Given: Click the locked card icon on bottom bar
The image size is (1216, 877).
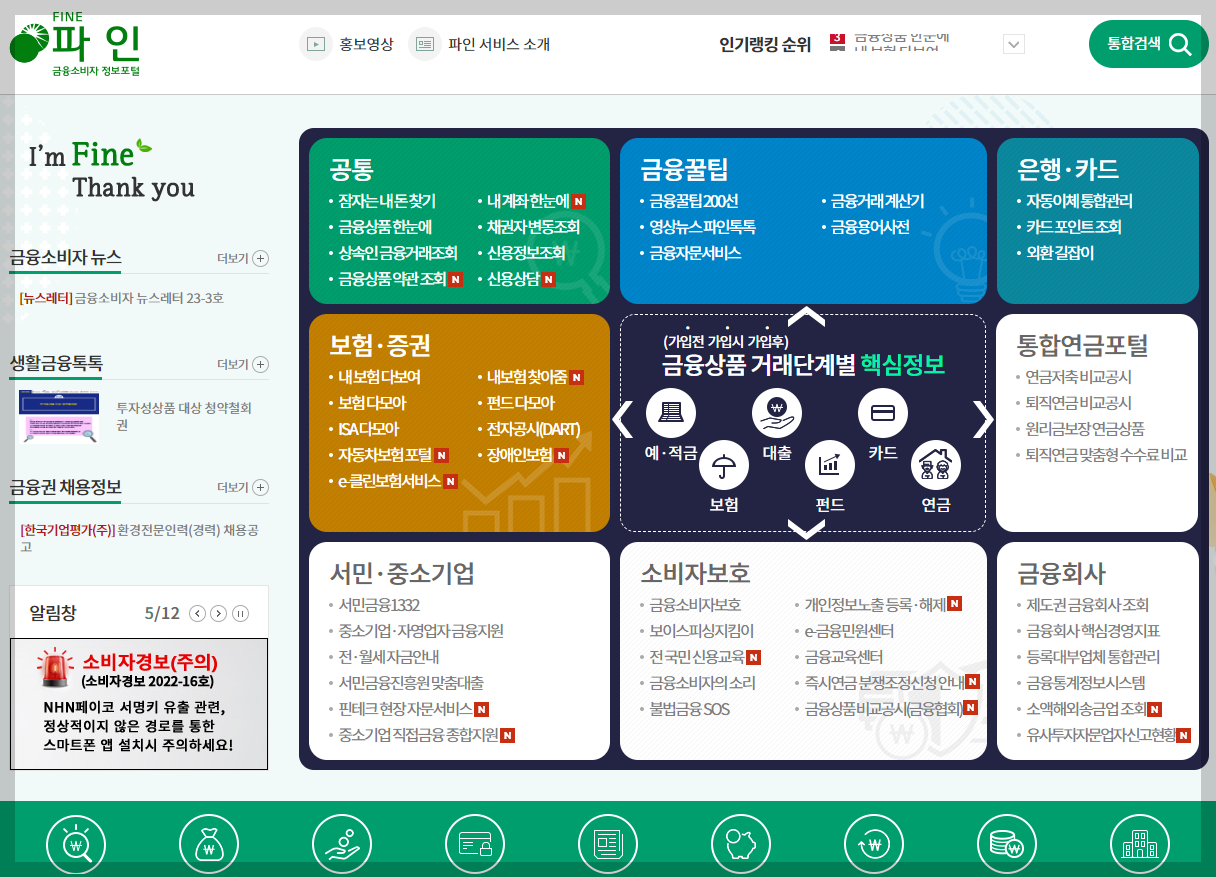Looking at the screenshot, I should (475, 843).
